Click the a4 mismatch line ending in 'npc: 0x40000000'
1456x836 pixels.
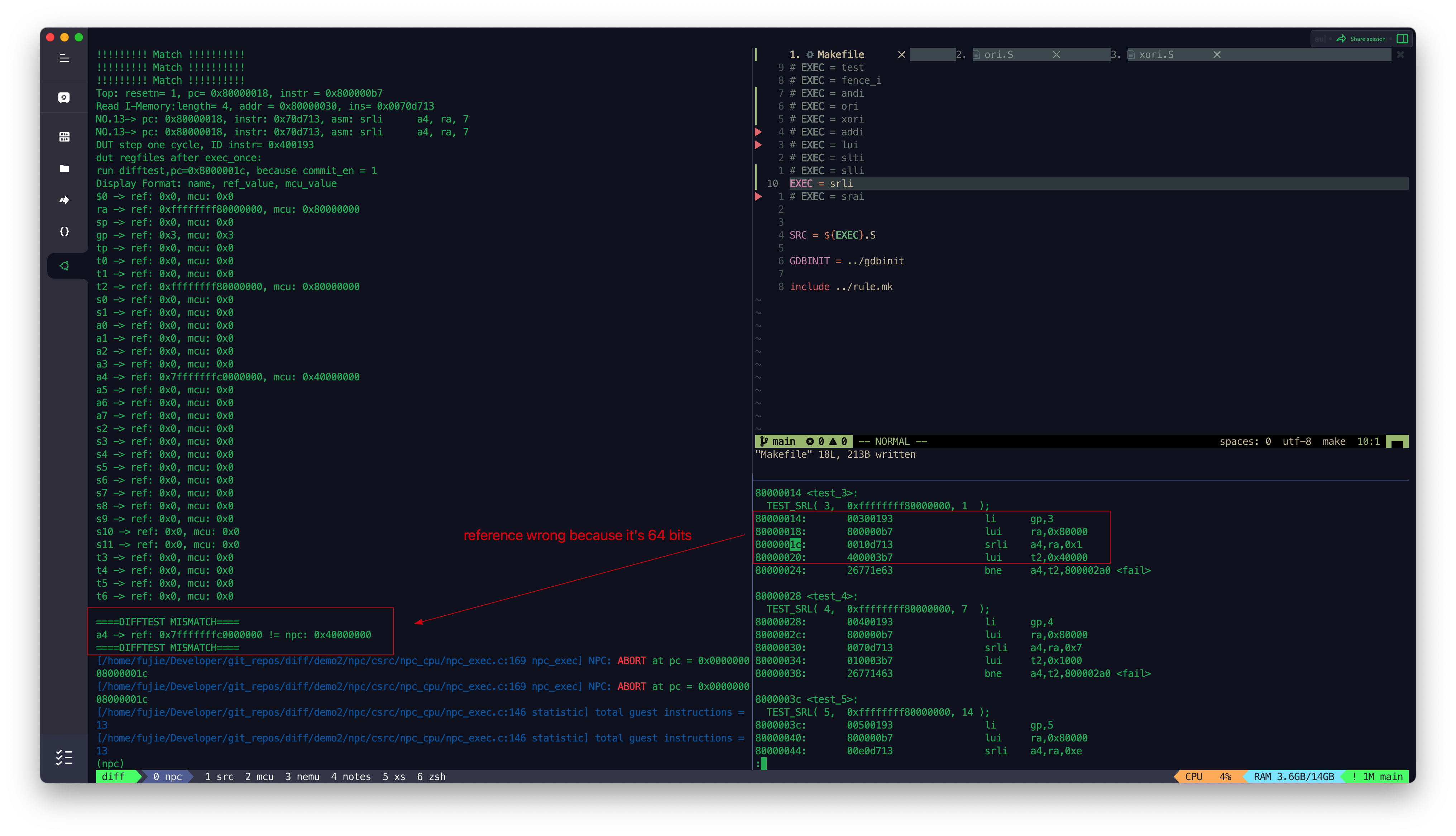tap(233, 635)
